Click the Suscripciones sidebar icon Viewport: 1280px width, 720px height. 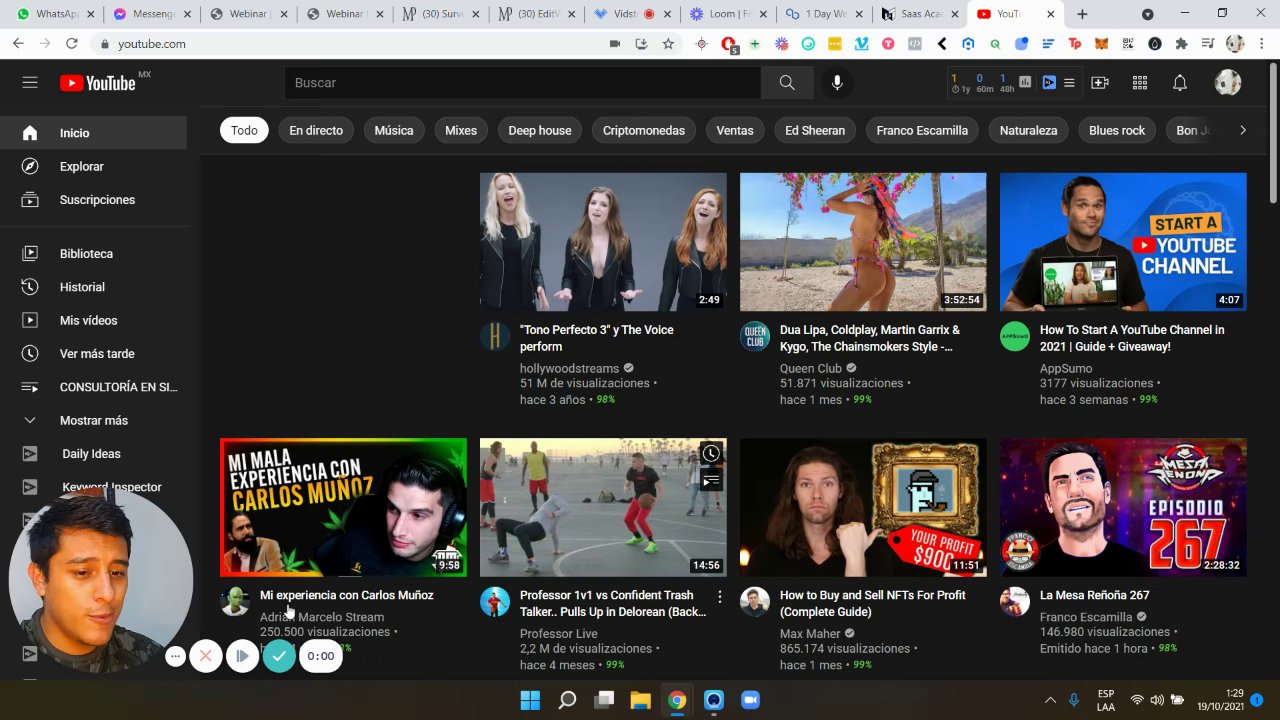pyautogui.click(x=30, y=200)
